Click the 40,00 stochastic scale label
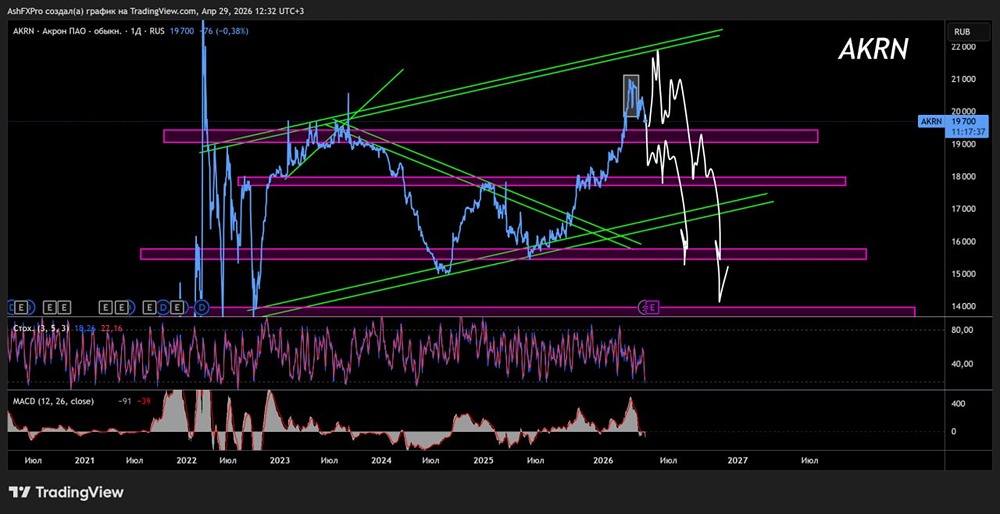Screen dimensions: 1000x514 pos(961,364)
